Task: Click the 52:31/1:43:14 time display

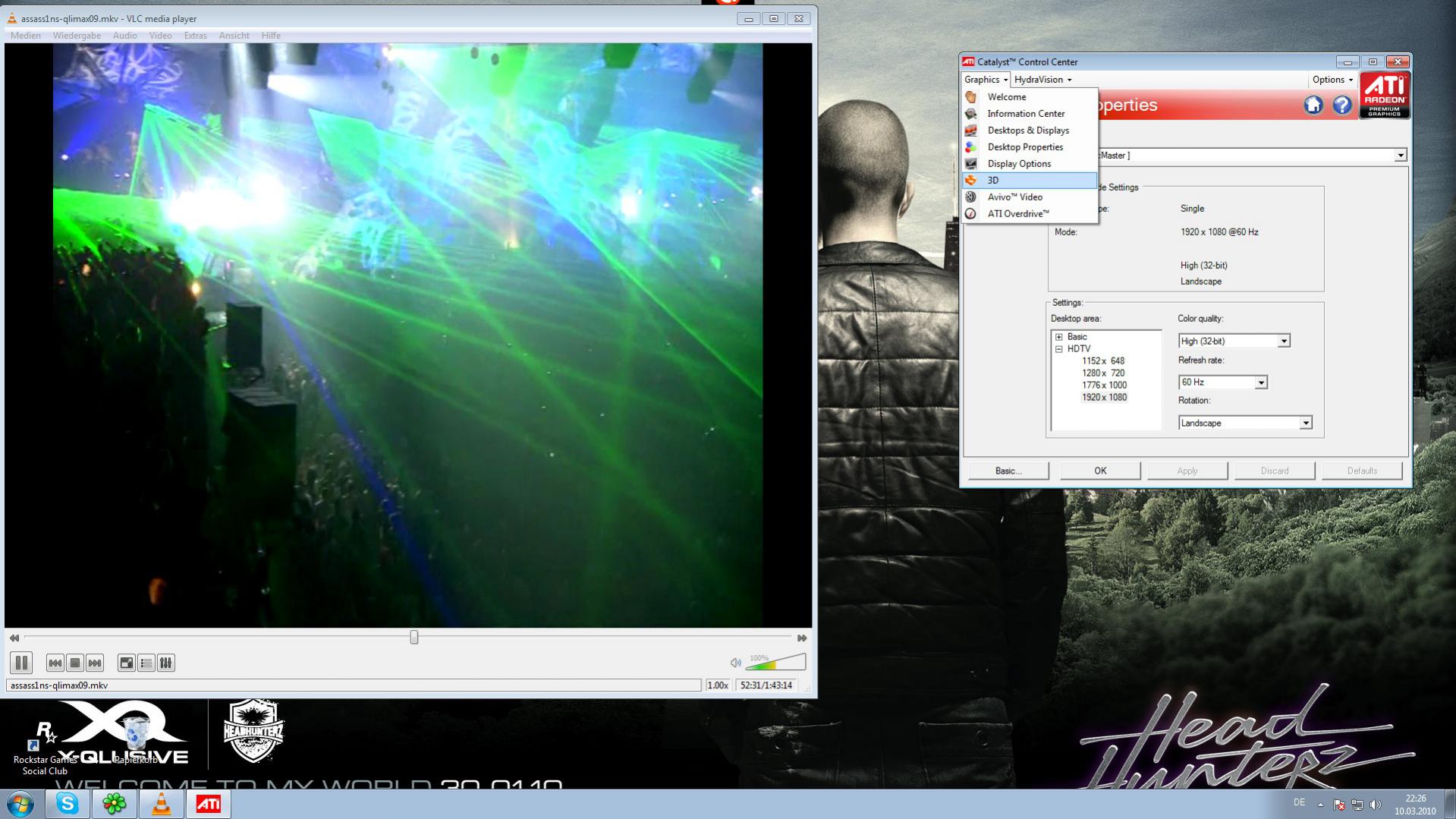Action: 766,685
